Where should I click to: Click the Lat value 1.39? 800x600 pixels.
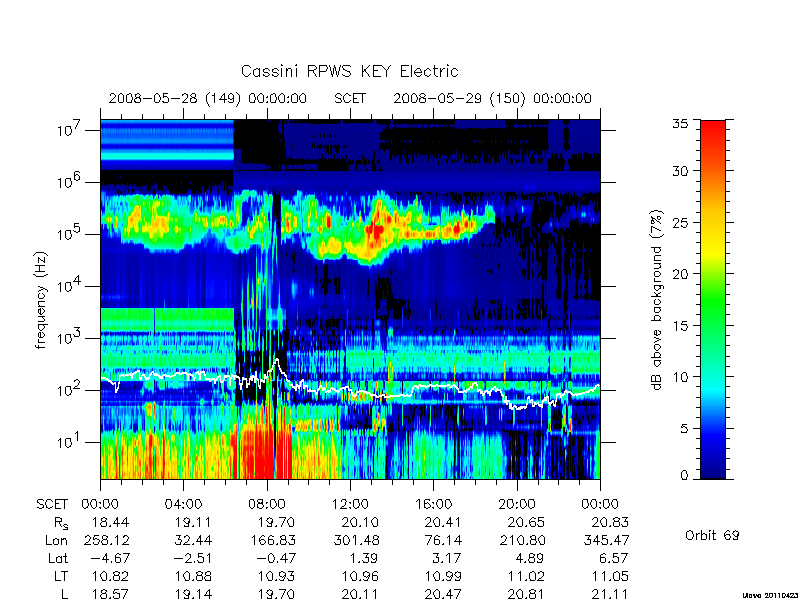[364, 559]
